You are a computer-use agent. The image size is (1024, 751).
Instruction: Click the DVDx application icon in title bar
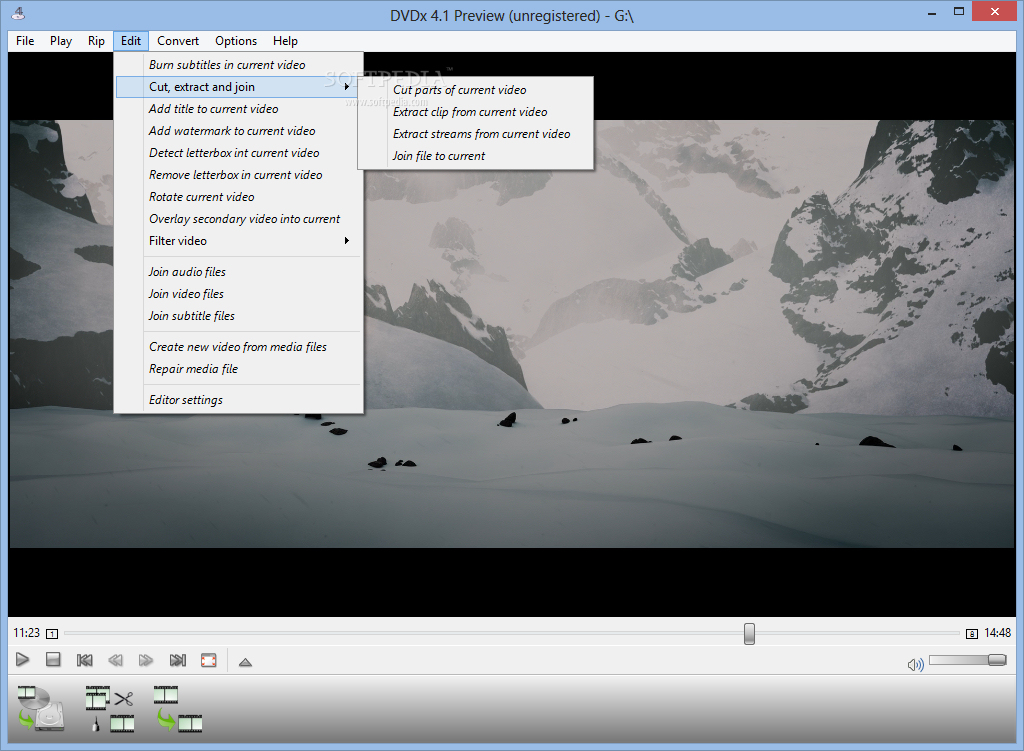(16, 11)
